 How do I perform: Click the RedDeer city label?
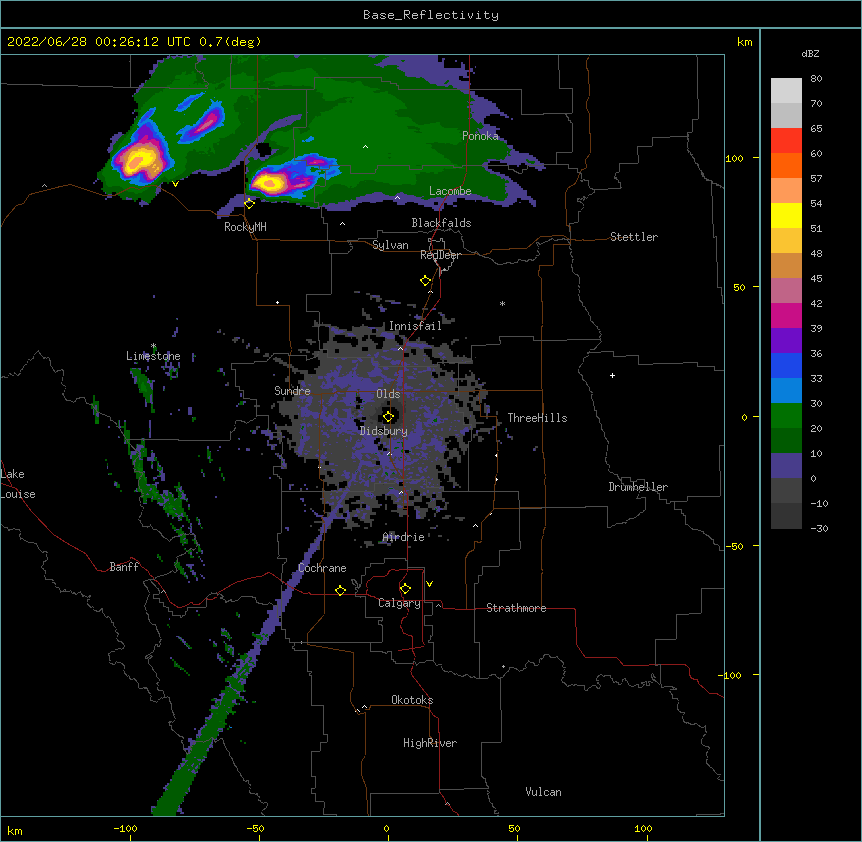[440, 255]
